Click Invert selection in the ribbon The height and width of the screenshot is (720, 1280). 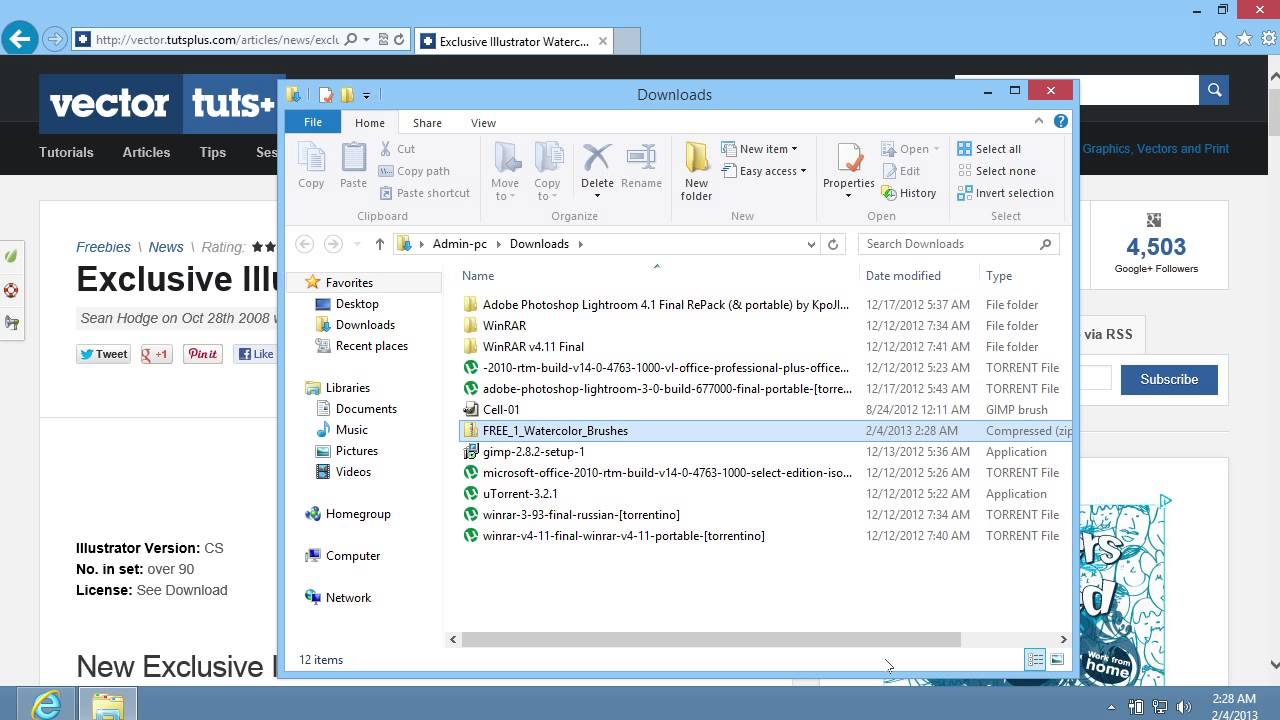tap(1005, 193)
